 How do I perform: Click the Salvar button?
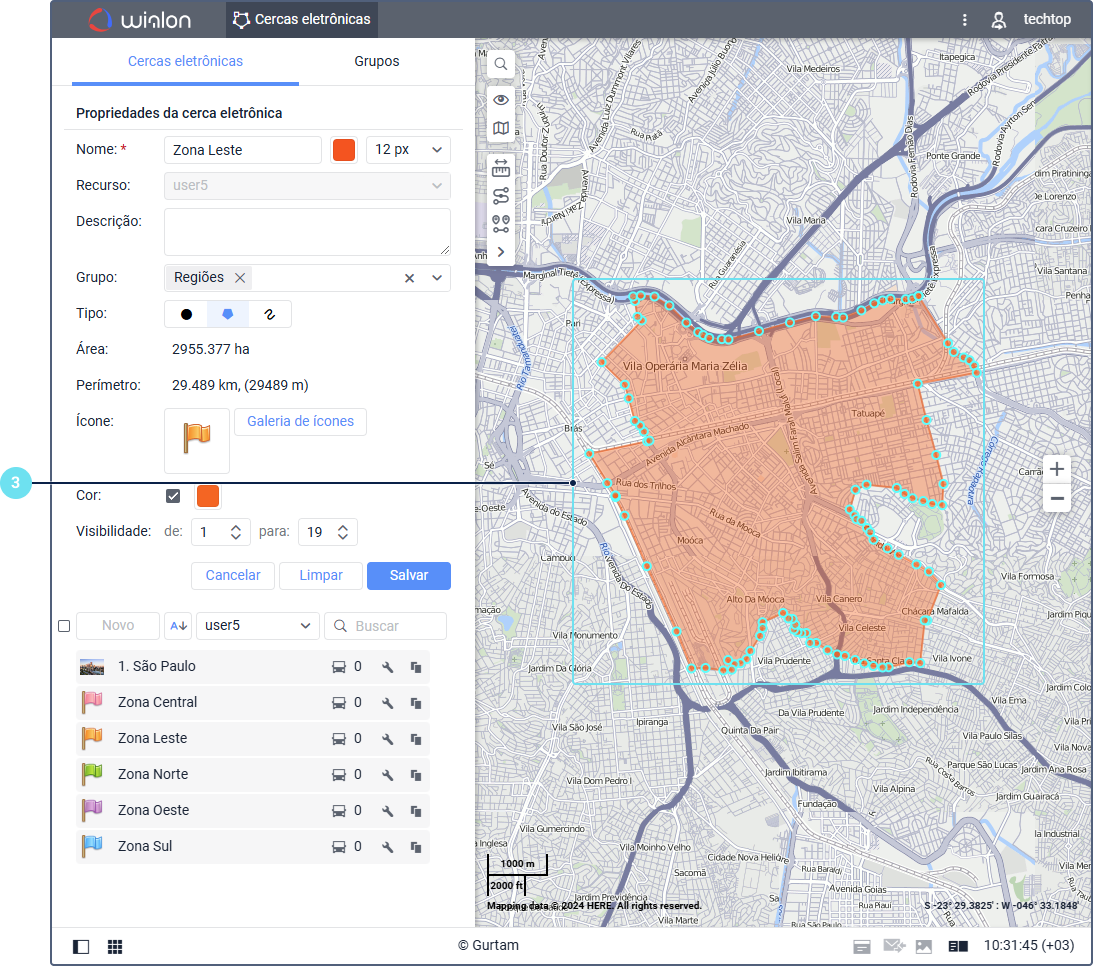pos(408,576)
